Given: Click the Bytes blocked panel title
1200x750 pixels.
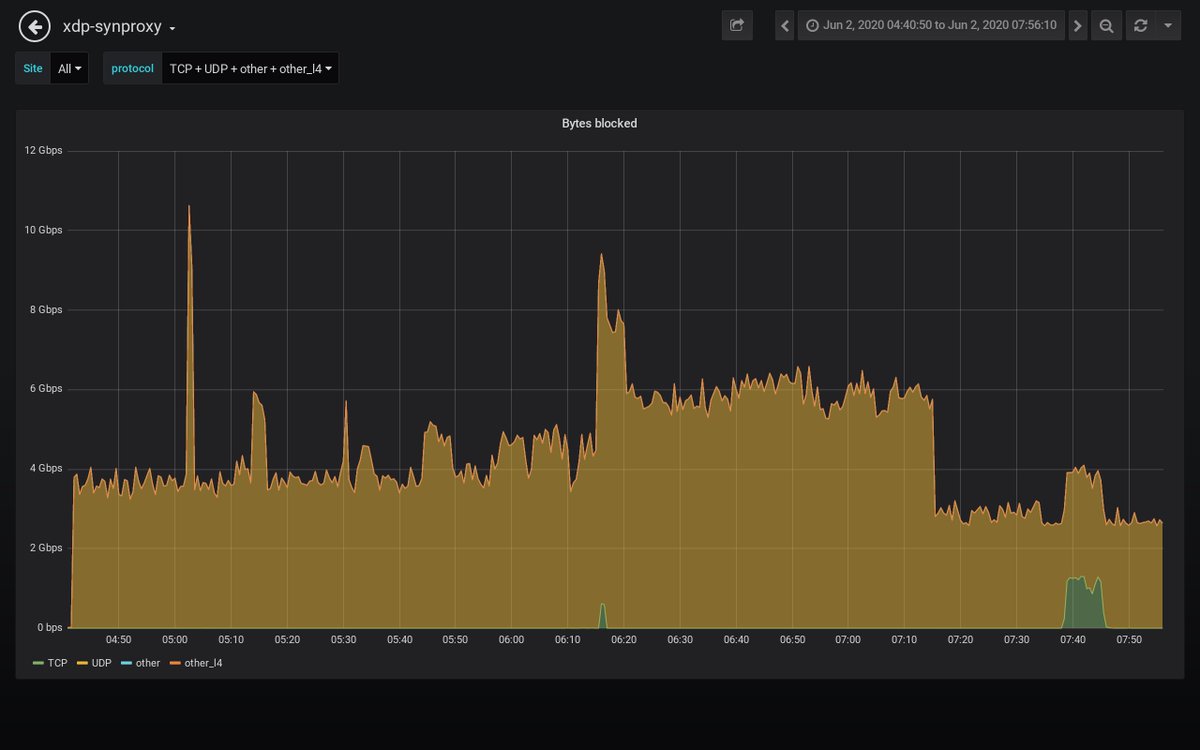Looking at the screenshot, I should tap(598, 123).
